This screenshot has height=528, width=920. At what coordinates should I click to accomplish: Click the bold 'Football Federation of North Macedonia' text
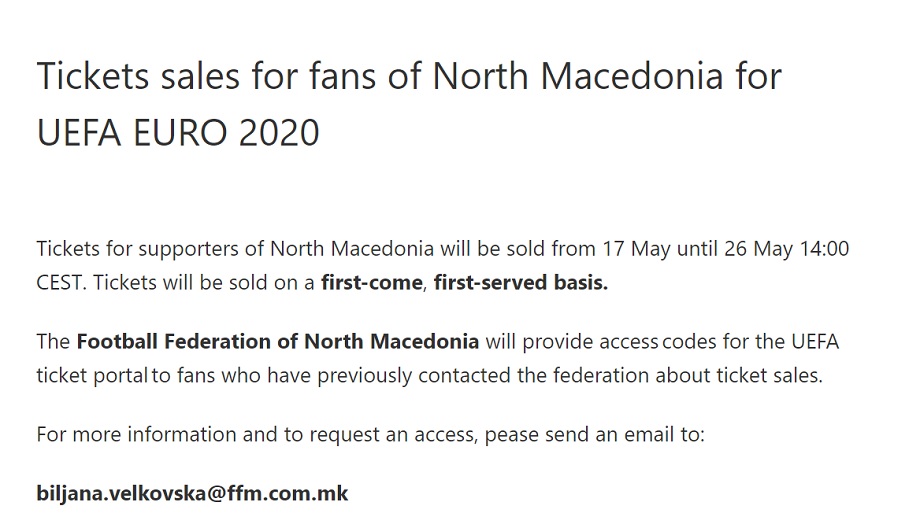pyautogui.click(x=278, y=341)
